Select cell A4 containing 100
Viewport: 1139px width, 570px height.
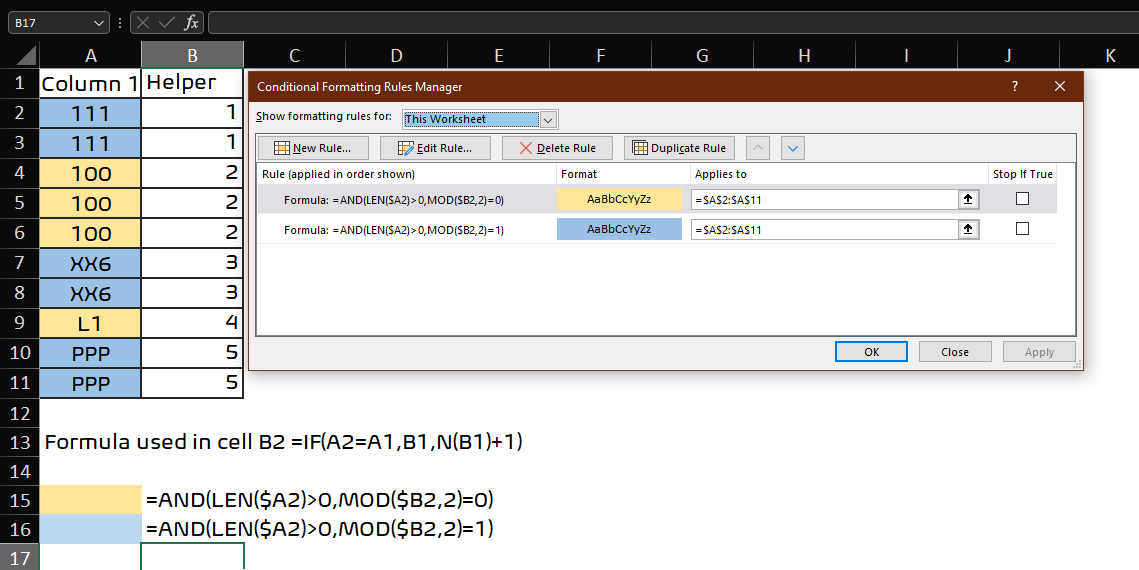(90, 173)
